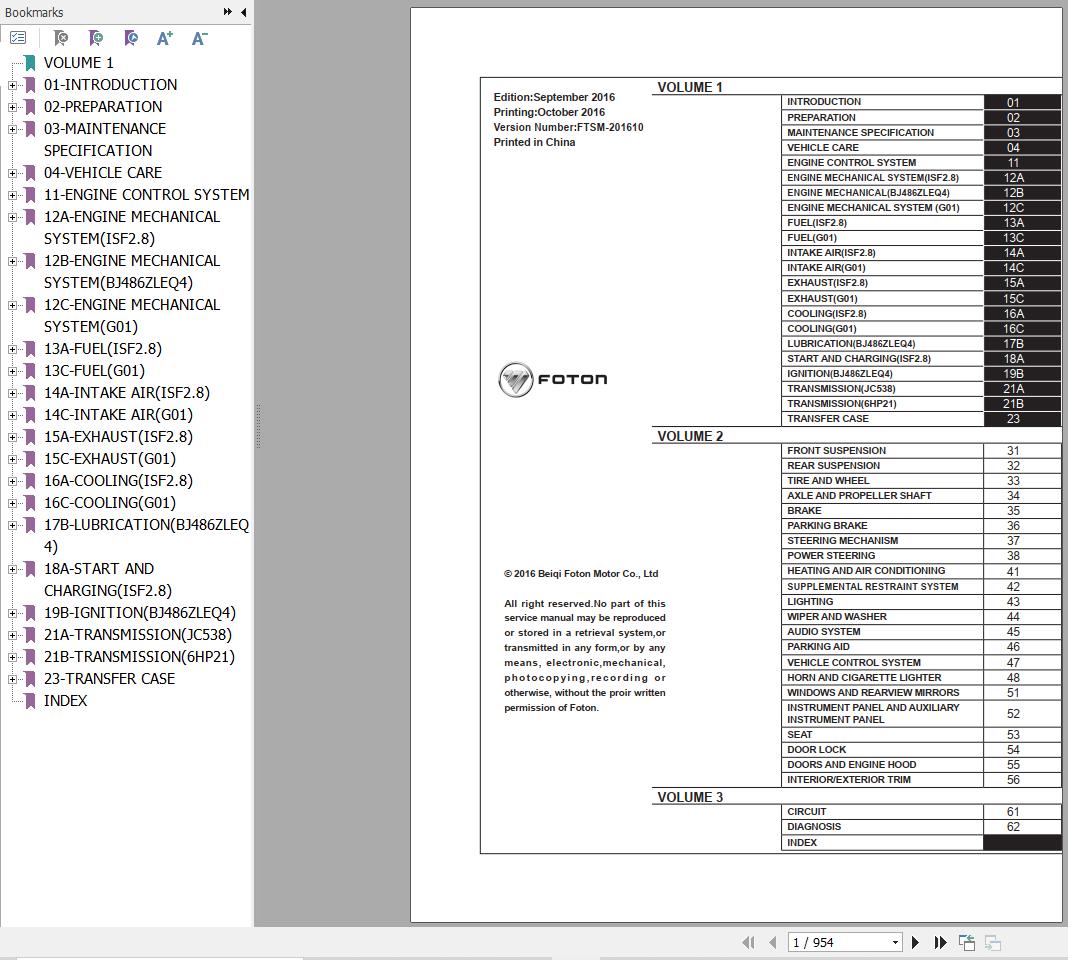Go to the next page
Viewport: 1068px width, 960px height.
[x=915, y=942]
